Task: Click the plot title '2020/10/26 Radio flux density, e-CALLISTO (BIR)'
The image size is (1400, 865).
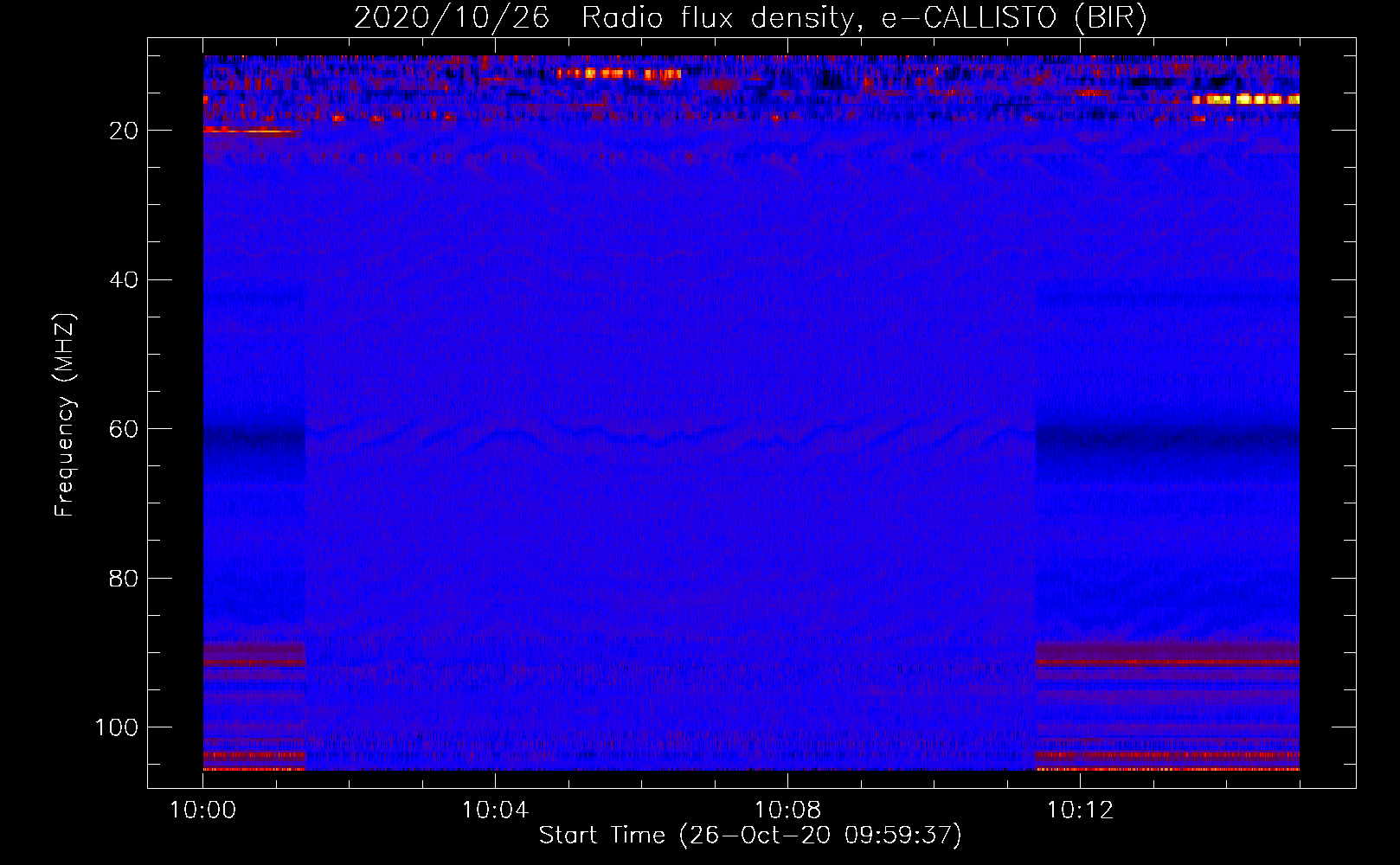Action: [x=750, y=17]
